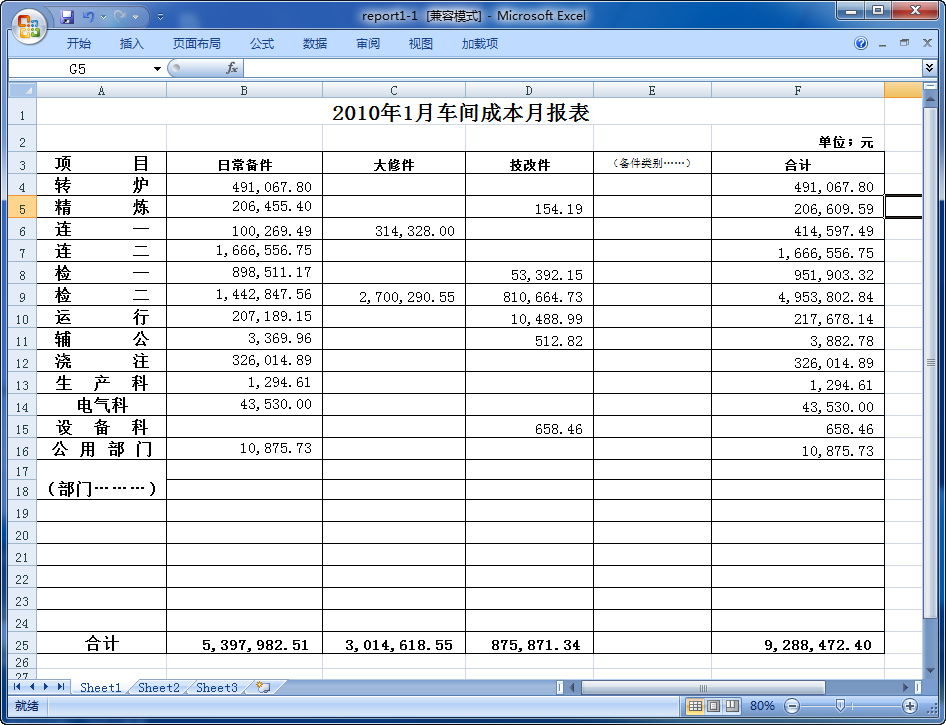Switch to the 插入 ribbon tab
The height and width of the screenshot is (725, 946).
131,43
